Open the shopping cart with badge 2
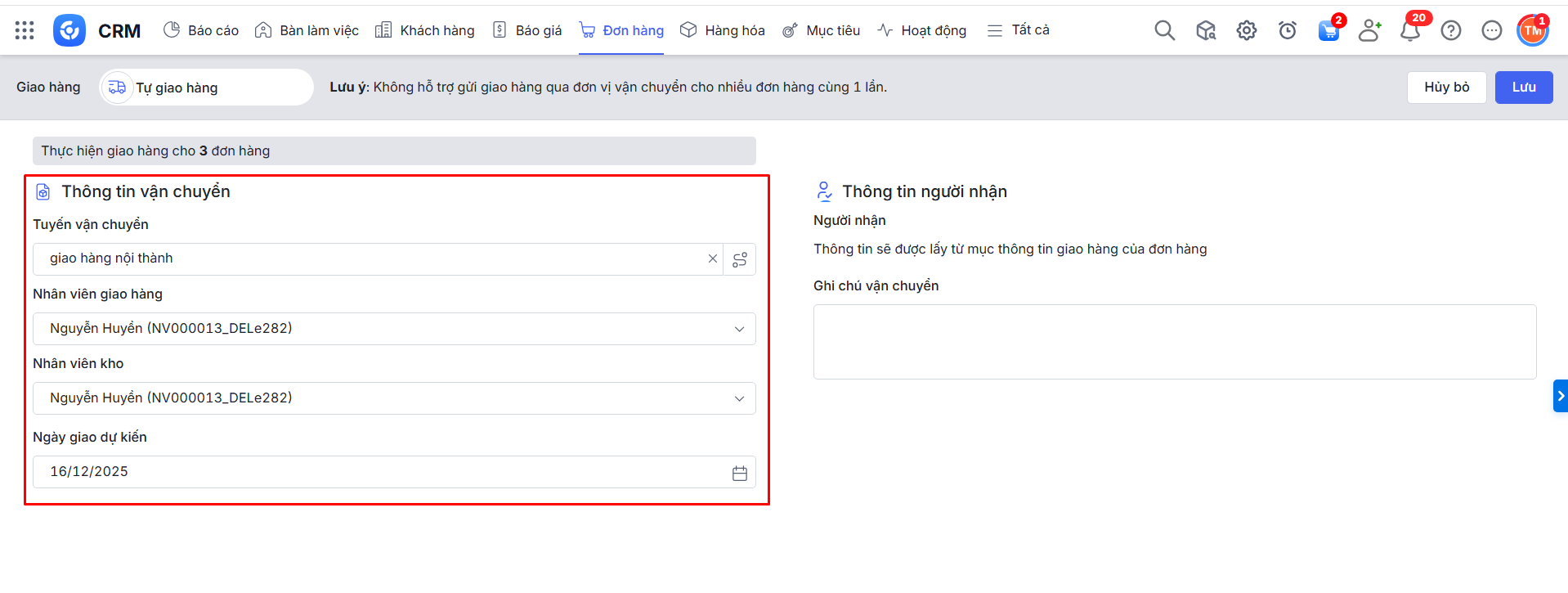The height and width of the screenshot is (593, 1568). pyautogui.click(x=1328, y=30)
